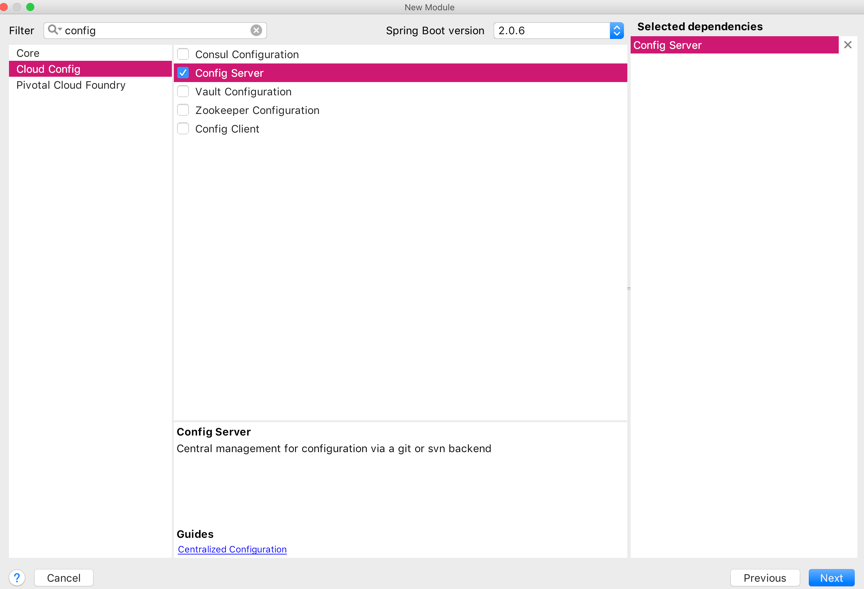Image resolution: width=864 pixels, height=589 pixels.
Task: Uncheck the Config Server checkbox
Action: [183, 73]
